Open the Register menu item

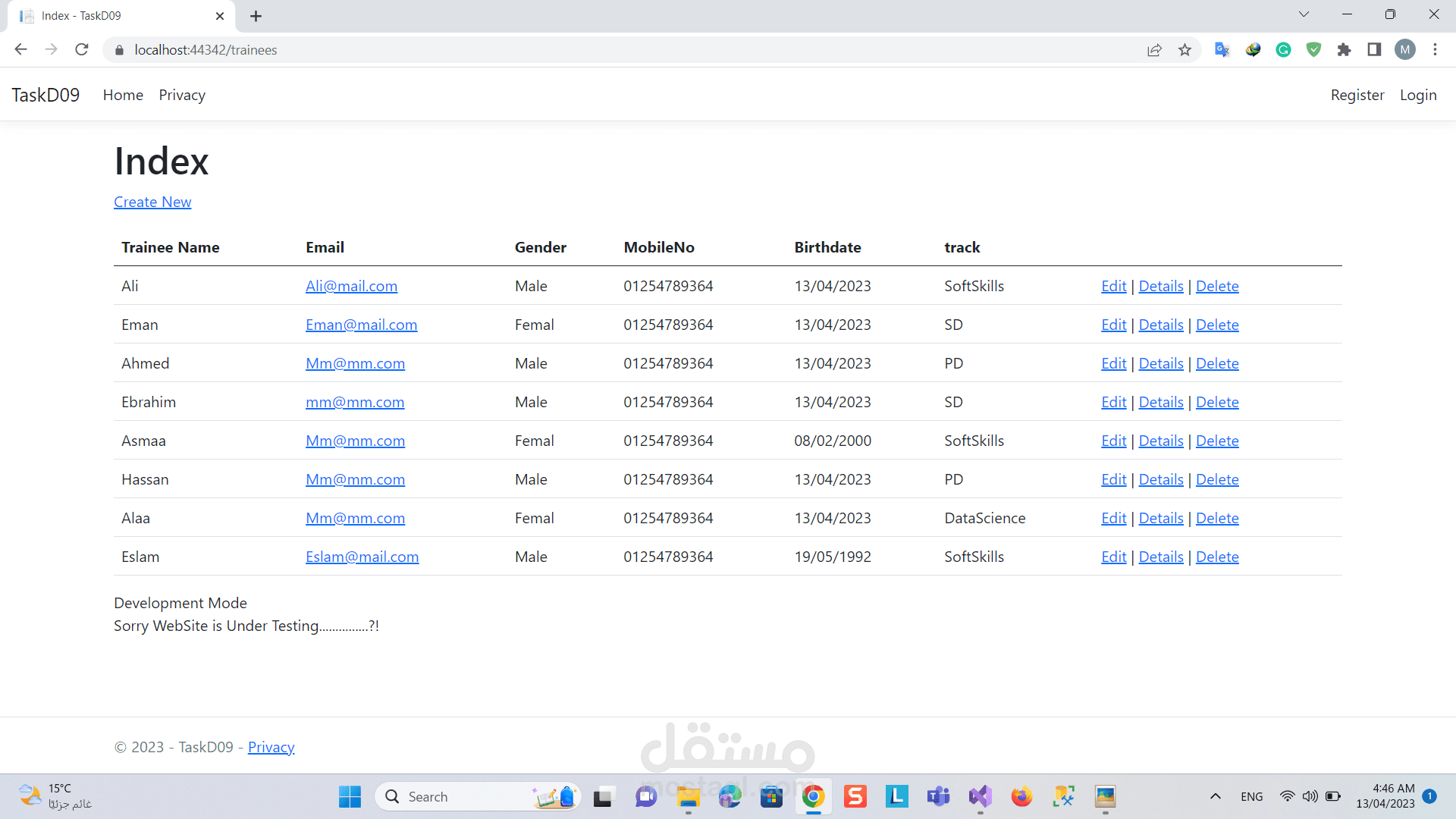tap(1357, 95)
